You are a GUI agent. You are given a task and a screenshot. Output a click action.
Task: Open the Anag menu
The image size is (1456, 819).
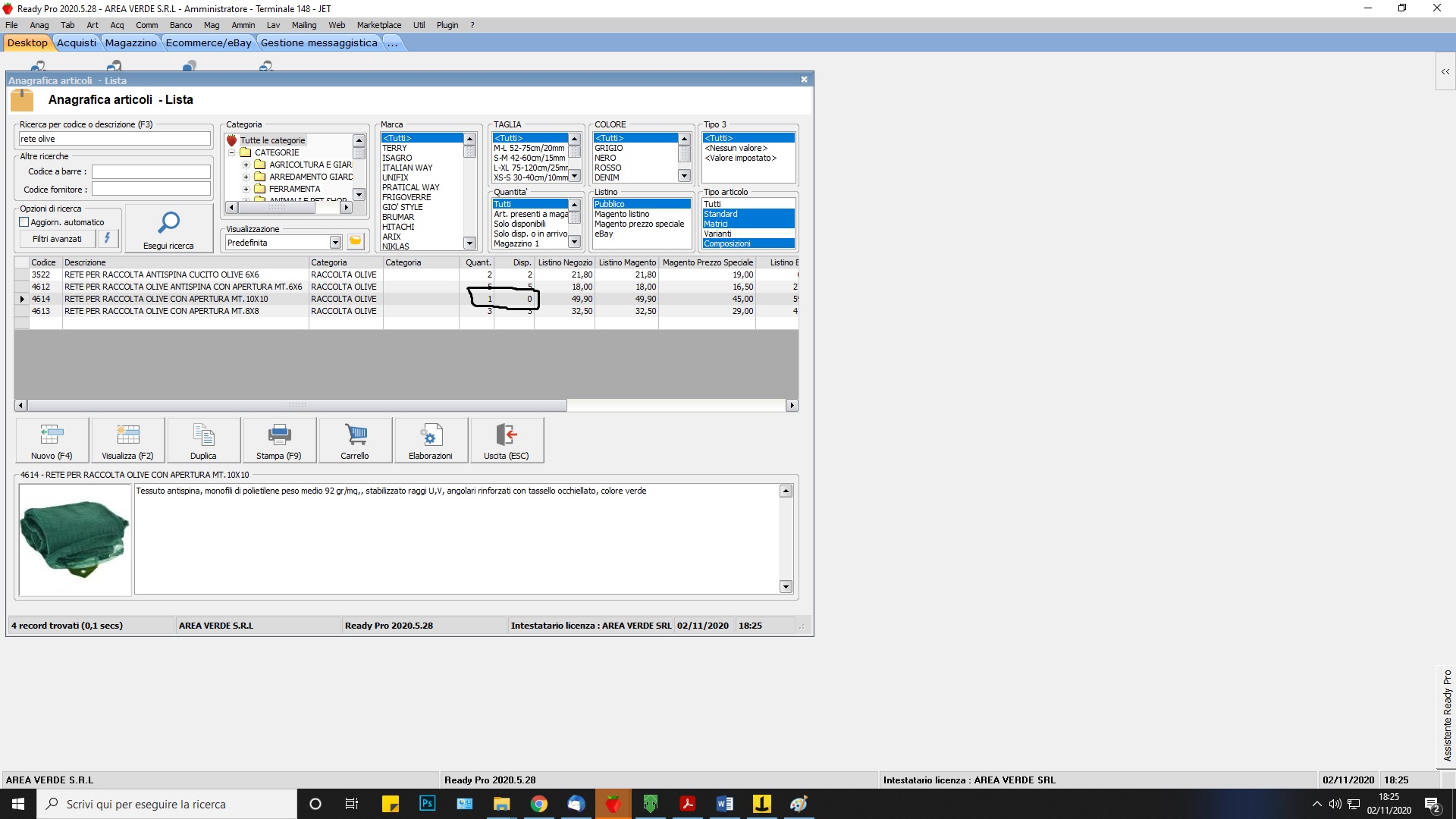pyautogui.click(x=39, y=25)
